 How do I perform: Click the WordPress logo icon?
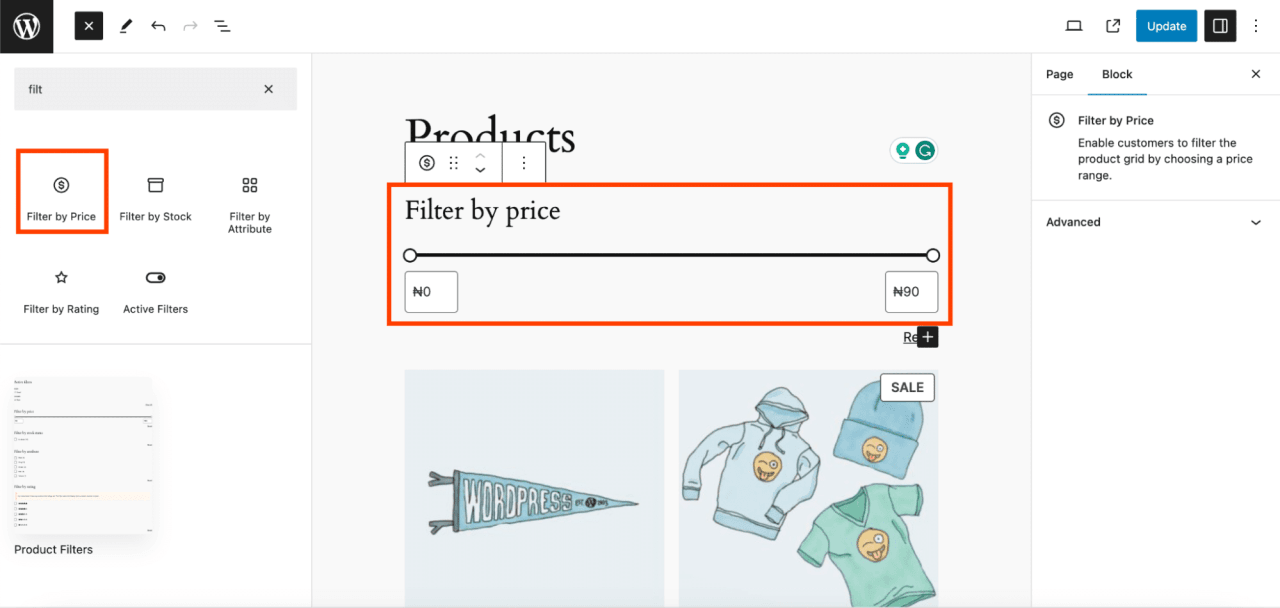26,26
